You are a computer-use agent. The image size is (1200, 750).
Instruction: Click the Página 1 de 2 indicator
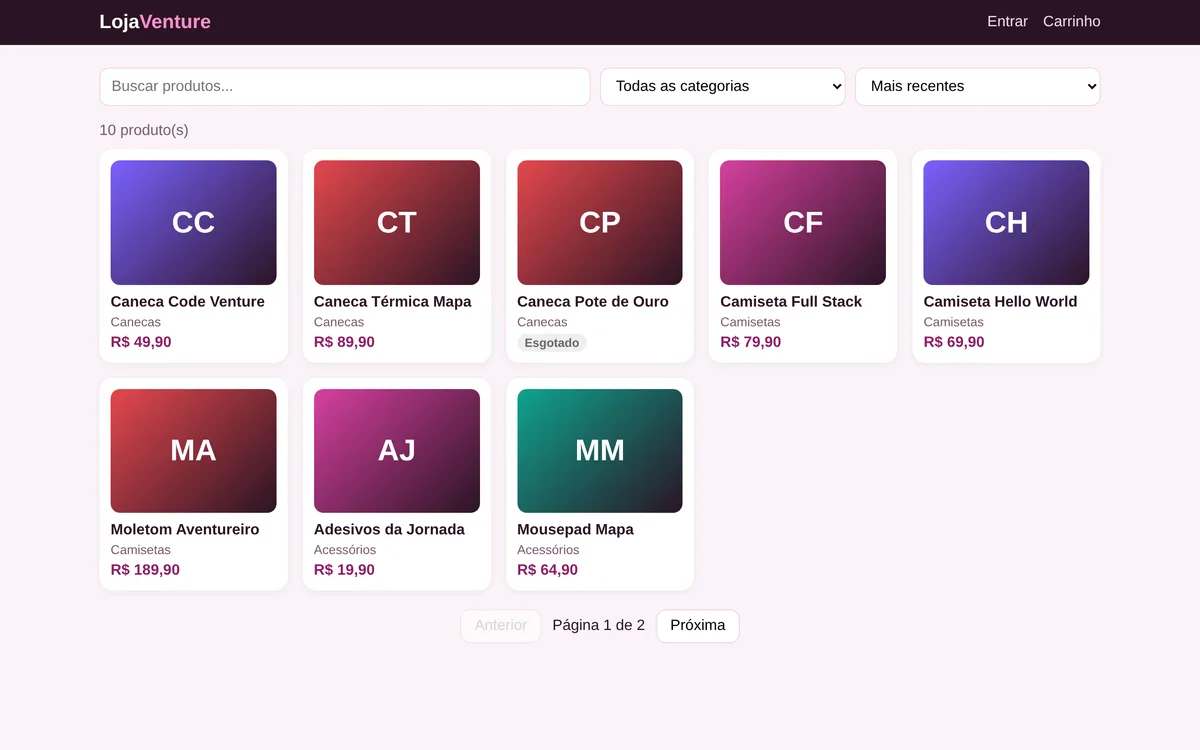pyautogui.click(x=598, y=626)
